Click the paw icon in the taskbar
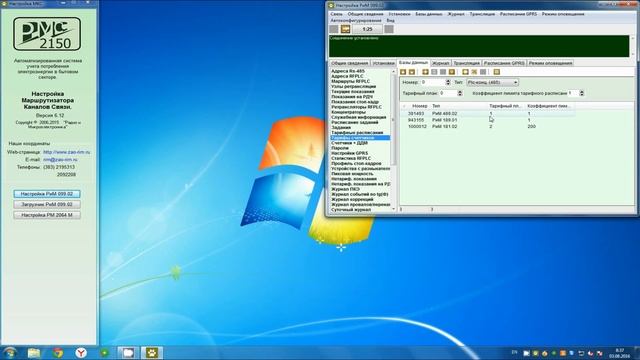This screenshot has height=360, width=640. coord(152,353)
